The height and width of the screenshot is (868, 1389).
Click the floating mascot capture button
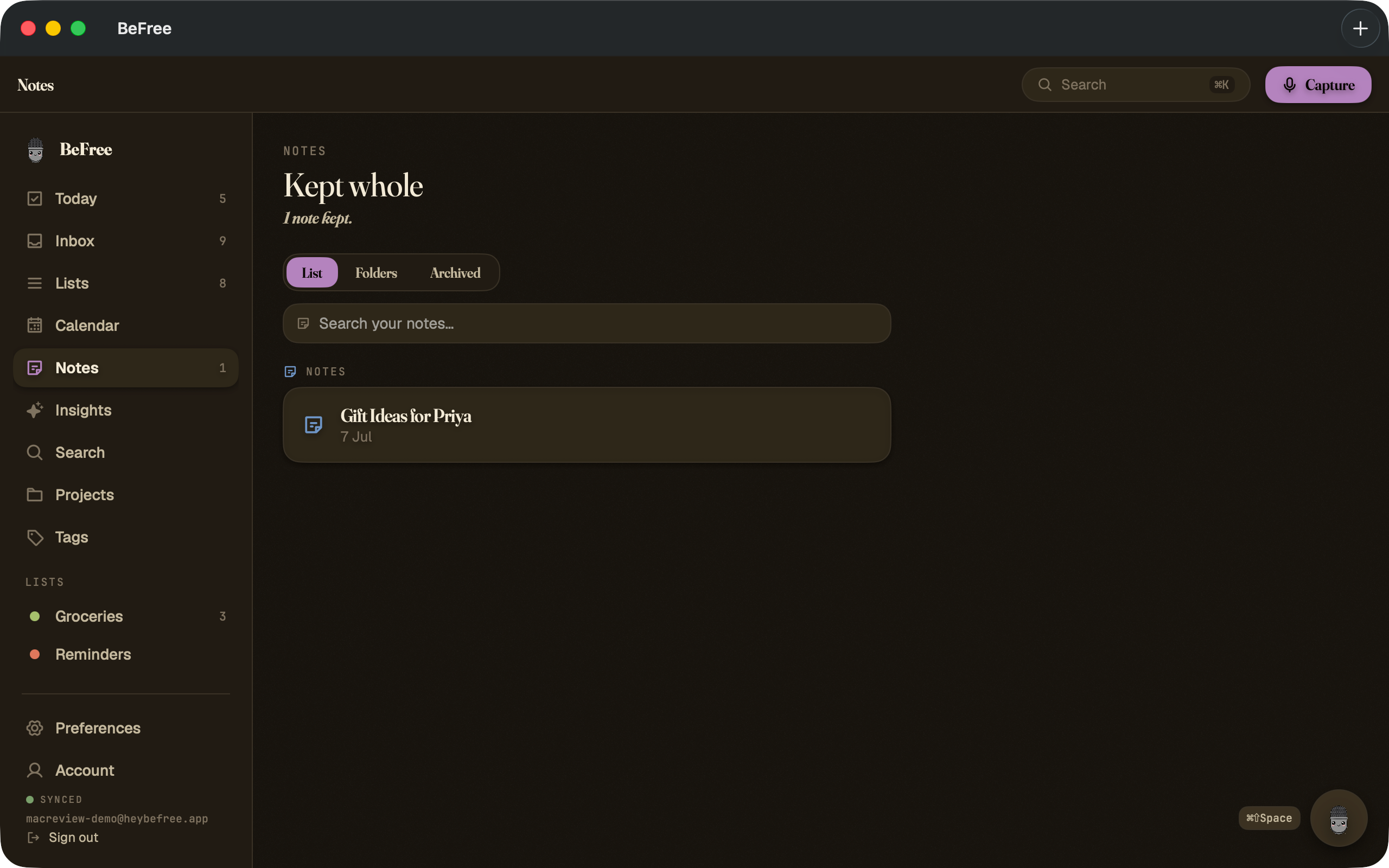1339,818
